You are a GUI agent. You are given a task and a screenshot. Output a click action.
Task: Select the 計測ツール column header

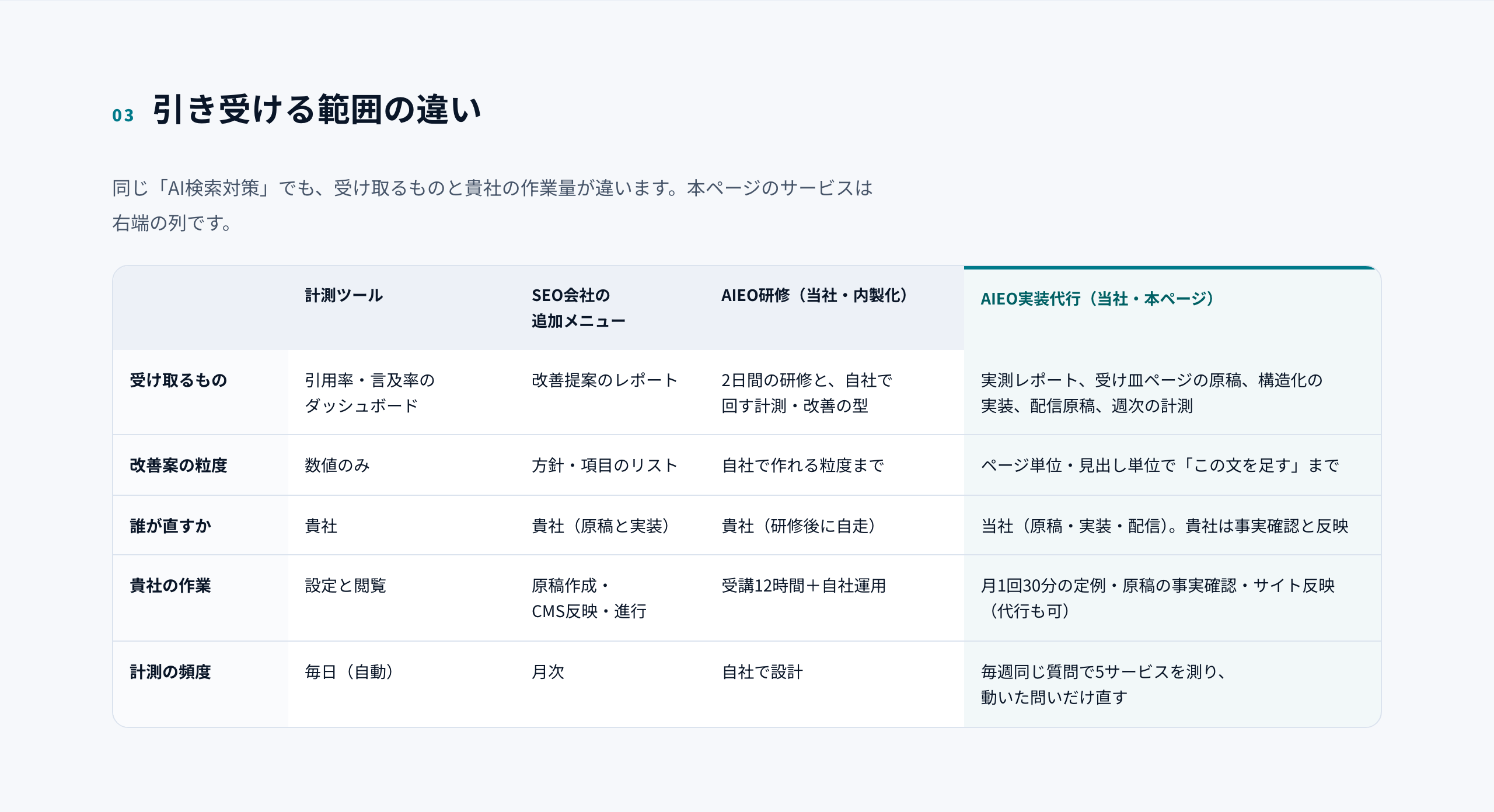[344, 295]
